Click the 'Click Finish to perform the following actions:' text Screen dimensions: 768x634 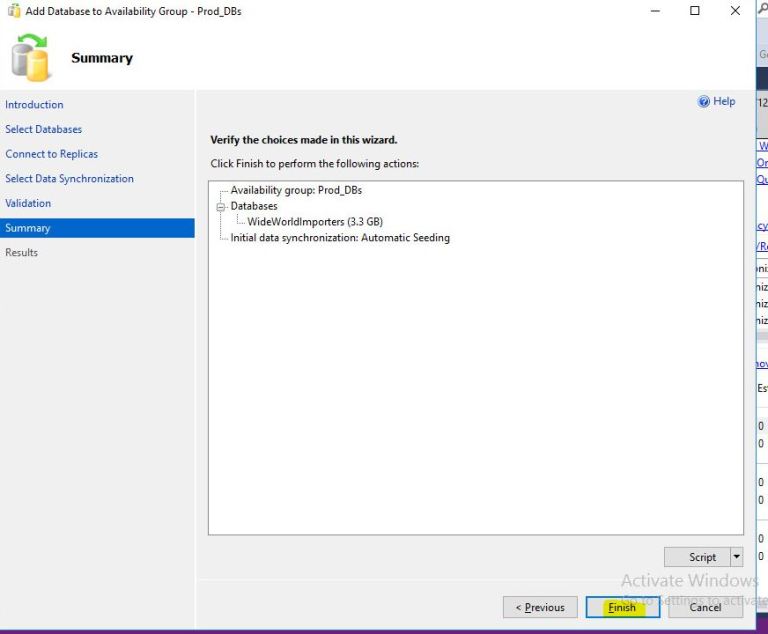[314, 164]
